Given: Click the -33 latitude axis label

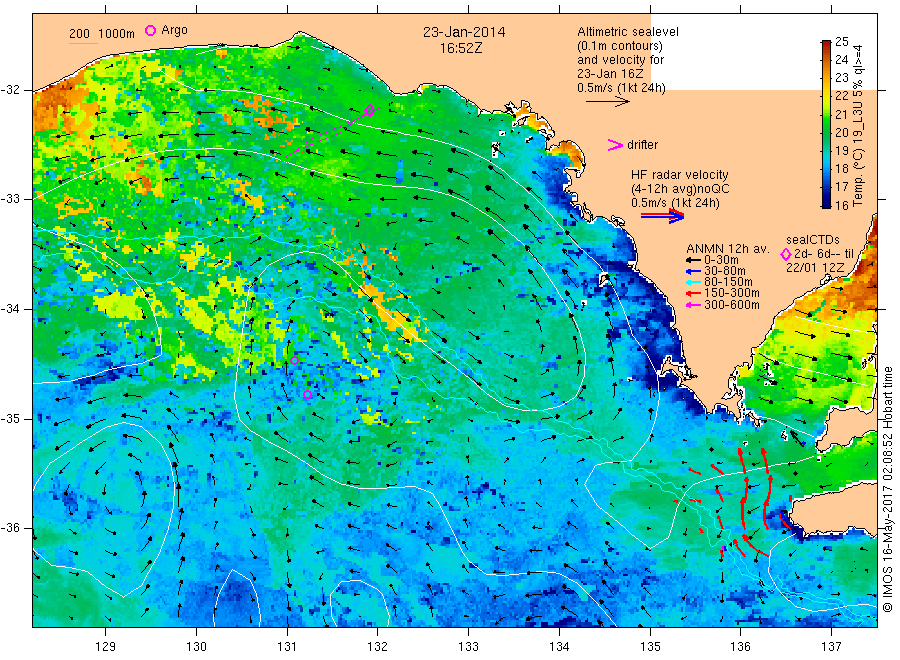Looking at the screenshot, I should coord(10,199).
